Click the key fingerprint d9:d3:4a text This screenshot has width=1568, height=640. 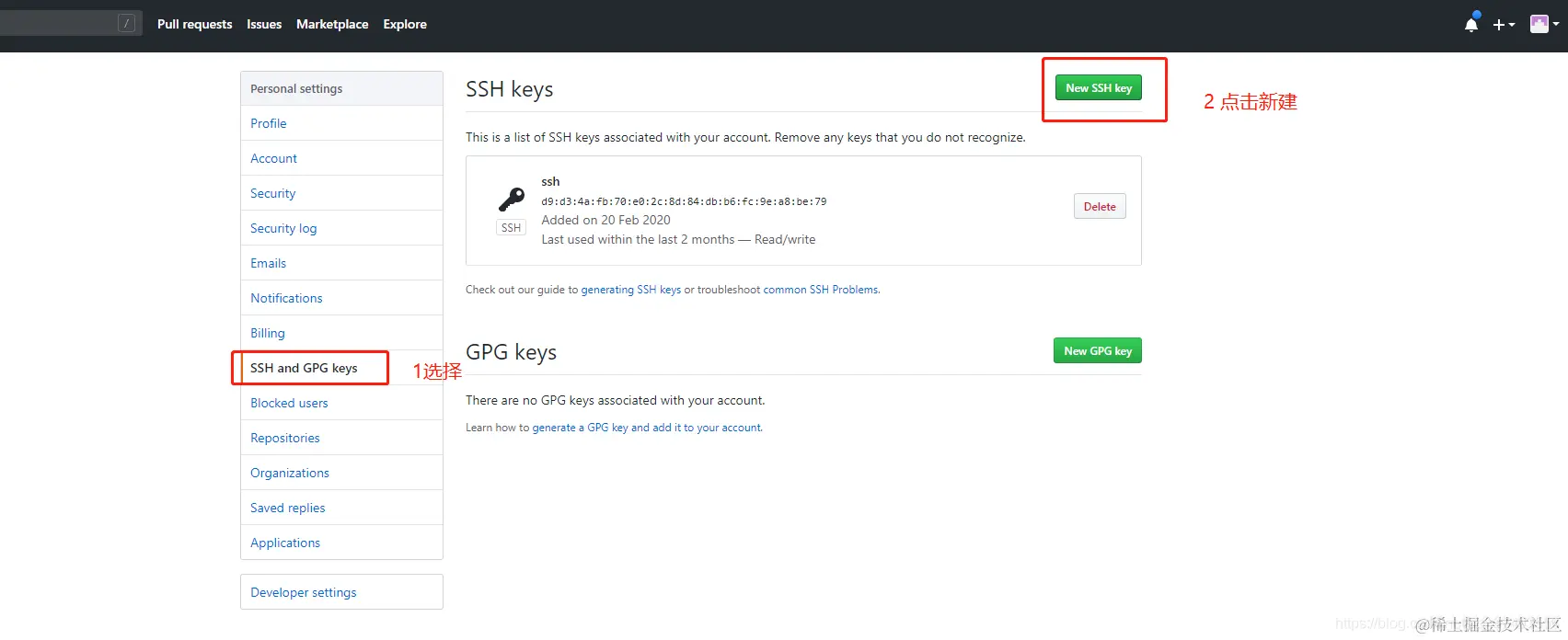pos(684,201)
